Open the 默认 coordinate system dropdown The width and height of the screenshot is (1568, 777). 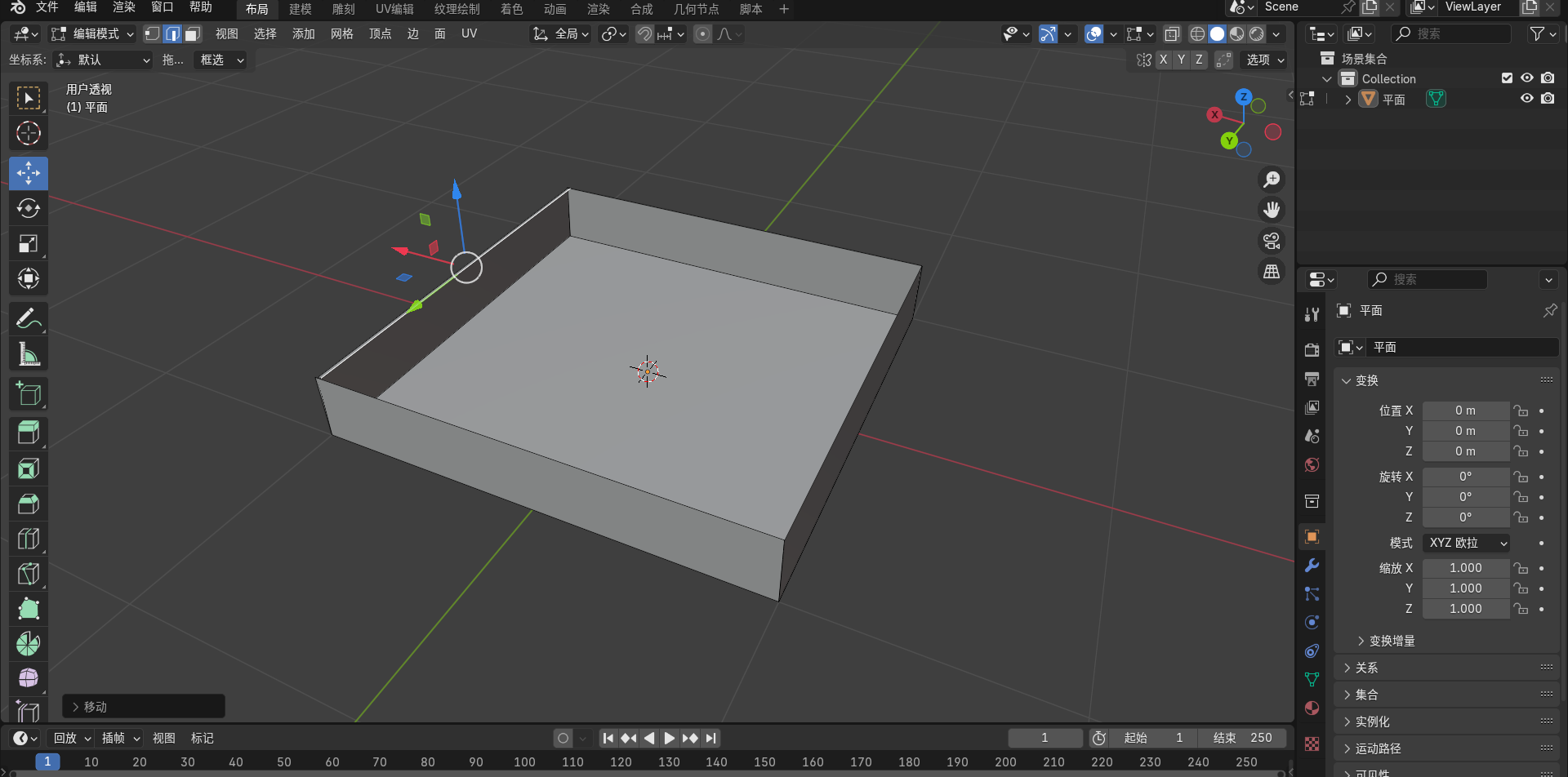(103, 60)
